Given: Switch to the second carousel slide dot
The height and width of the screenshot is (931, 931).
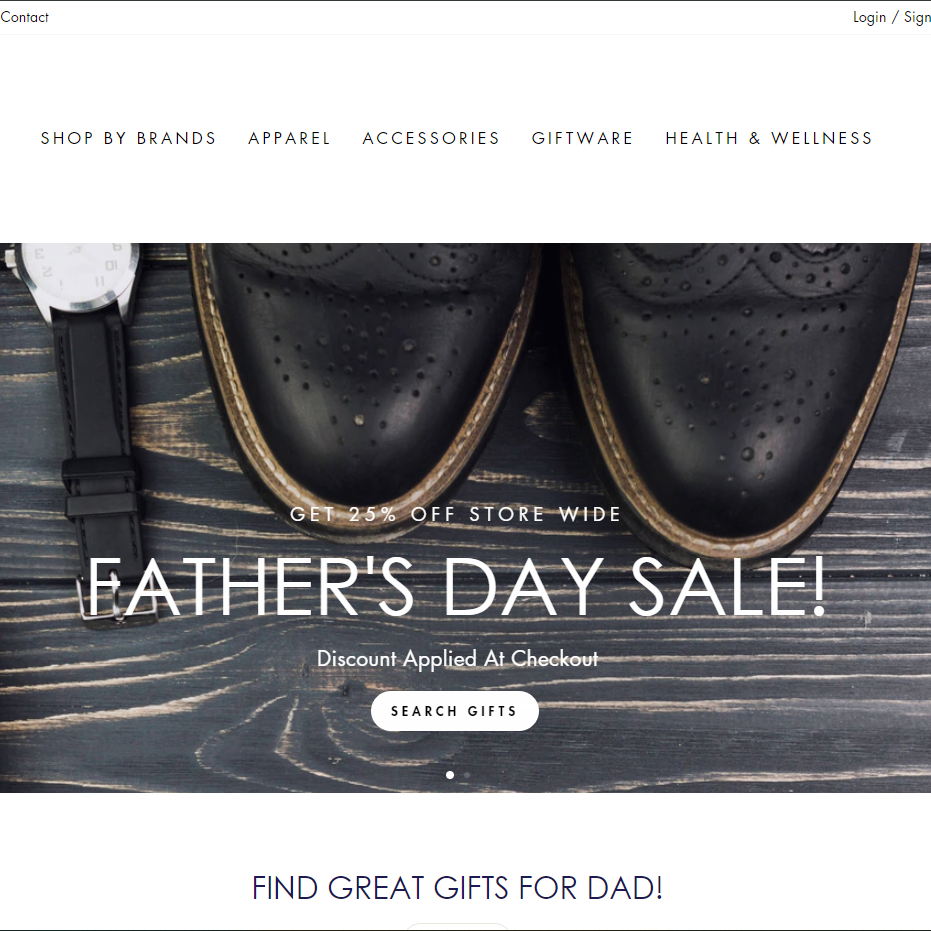Looking at the screenshot, I should (467, 775).
